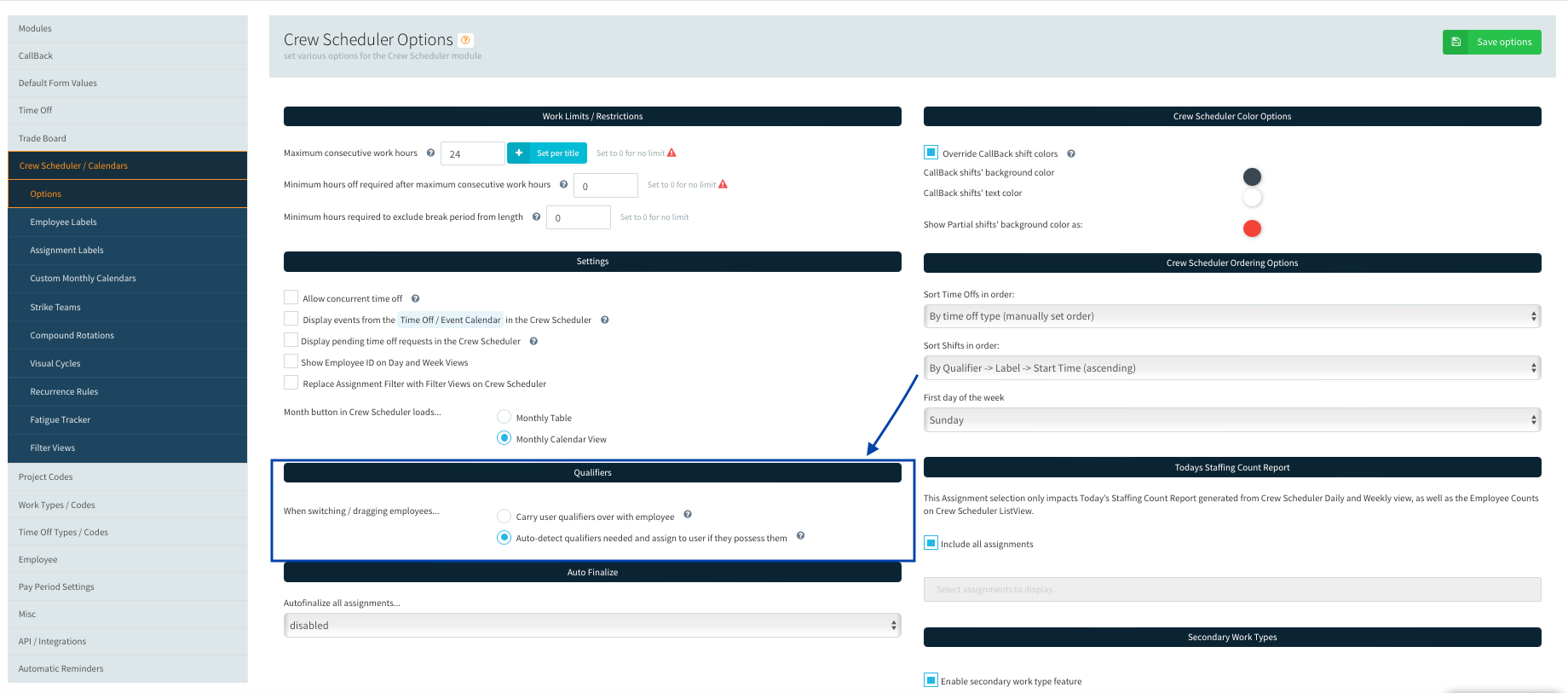
Task: Select Carry user qualifiers over with employee
Action: (x=504, y=516)
